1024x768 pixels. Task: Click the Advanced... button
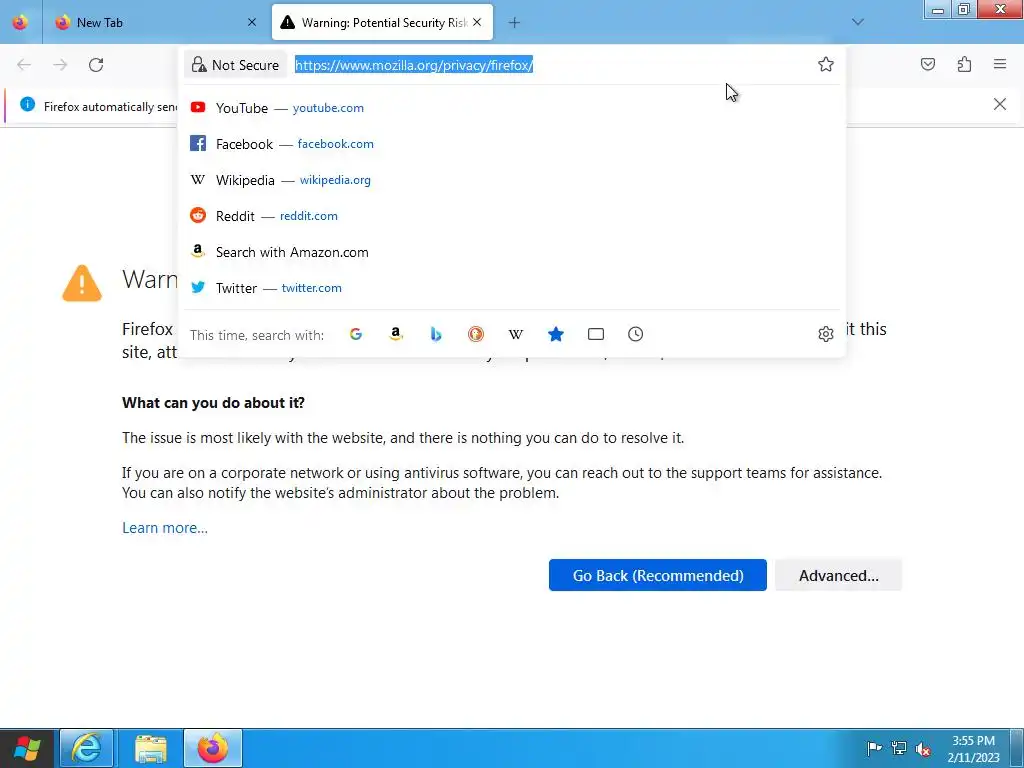(x=839, y=575)
